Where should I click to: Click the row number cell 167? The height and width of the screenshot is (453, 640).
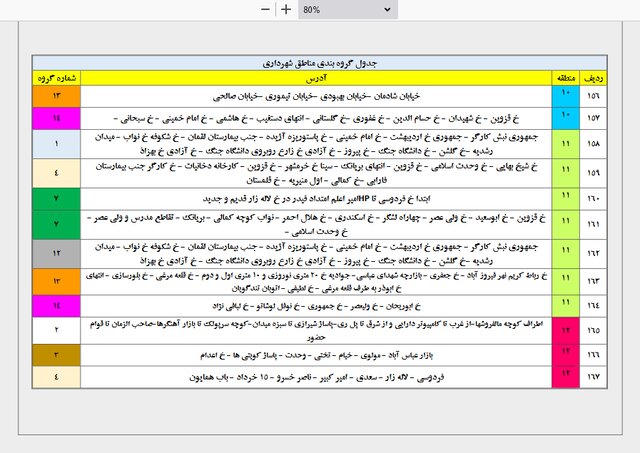tap(594, 375)
